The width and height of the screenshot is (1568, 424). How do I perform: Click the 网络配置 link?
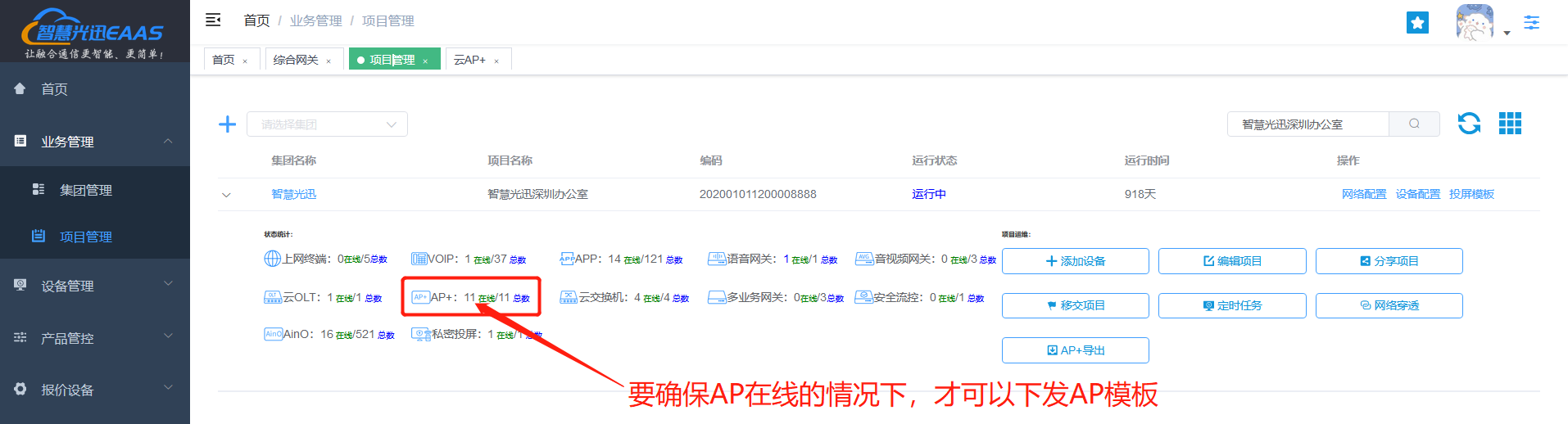(x=1364, y=194)
